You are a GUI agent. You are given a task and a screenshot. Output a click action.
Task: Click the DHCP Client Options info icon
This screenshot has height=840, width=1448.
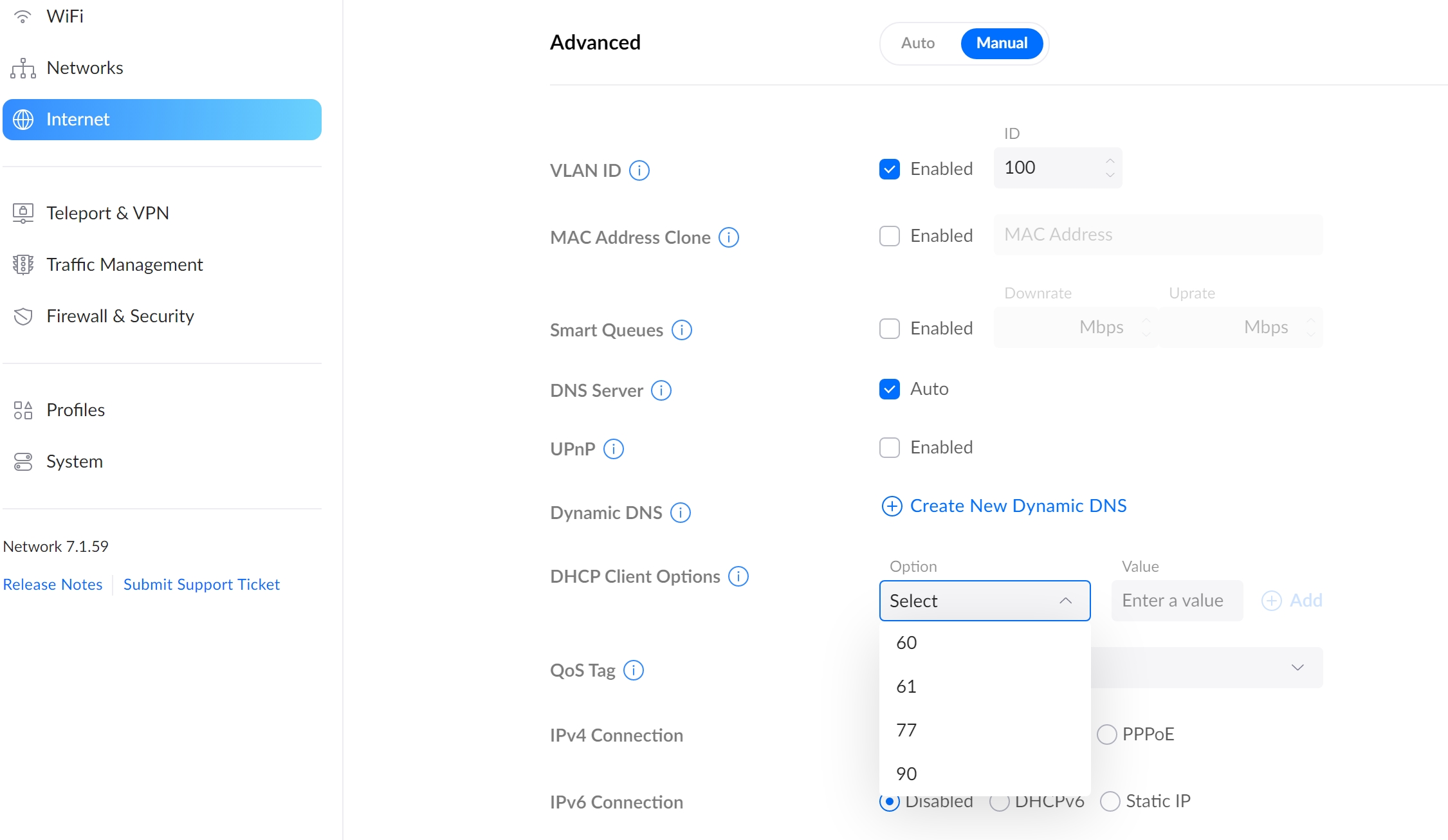click(x=738, y=576)
